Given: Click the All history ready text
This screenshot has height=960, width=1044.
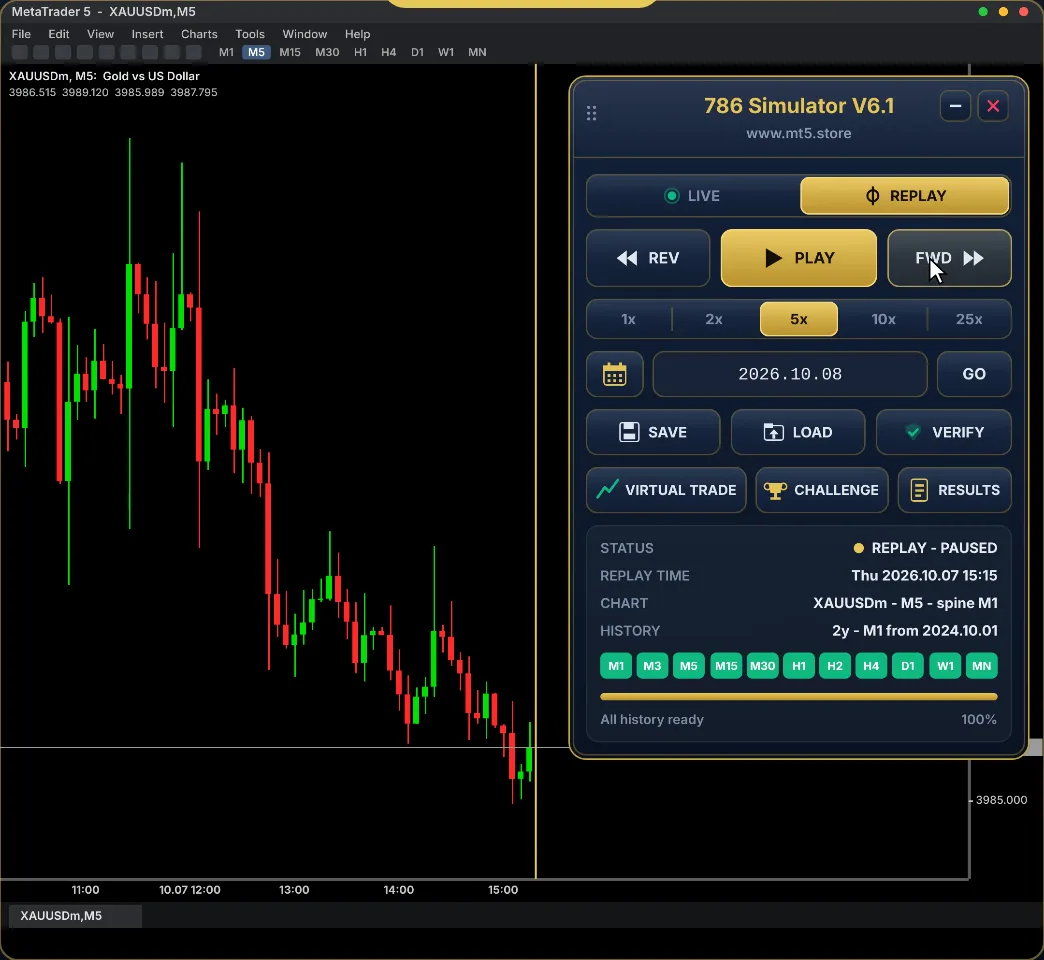Looking at the screenshot, I should [652, 720].
